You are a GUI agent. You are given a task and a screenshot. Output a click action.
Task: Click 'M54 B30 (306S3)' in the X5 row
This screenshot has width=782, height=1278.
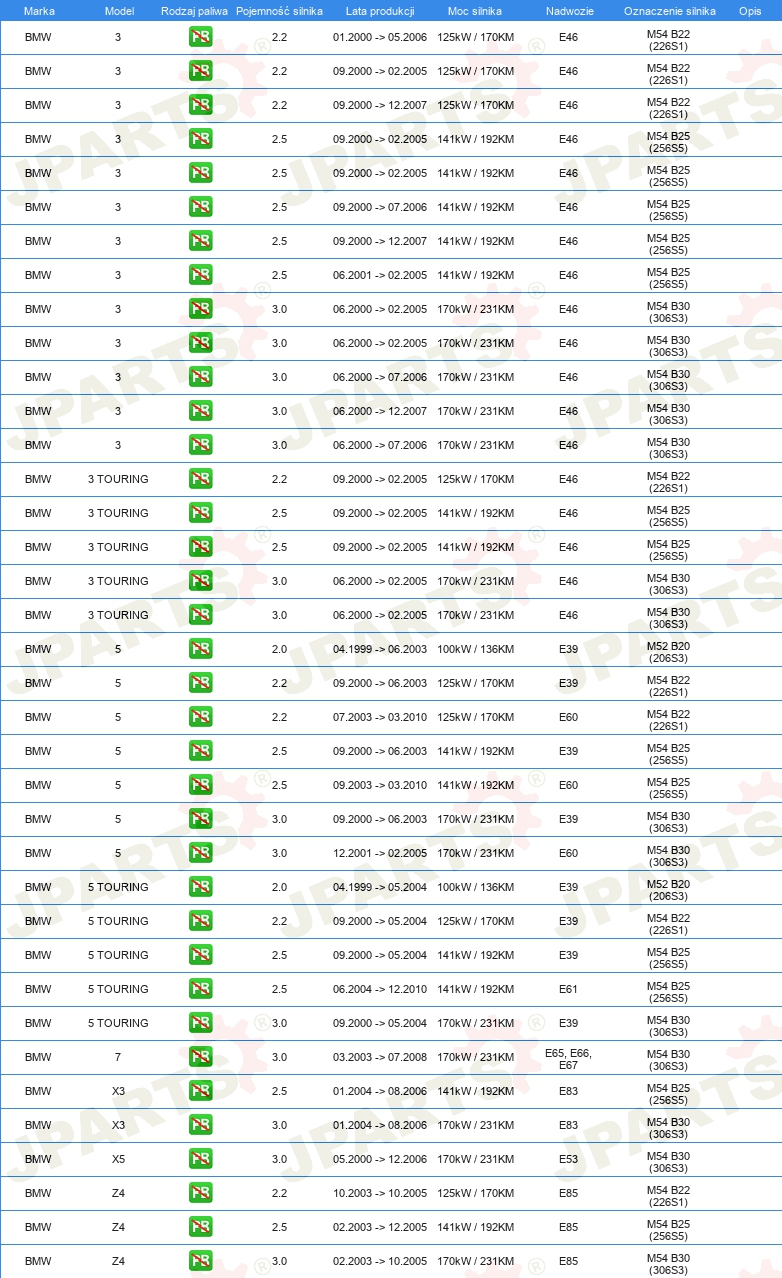pos(668,1162)
